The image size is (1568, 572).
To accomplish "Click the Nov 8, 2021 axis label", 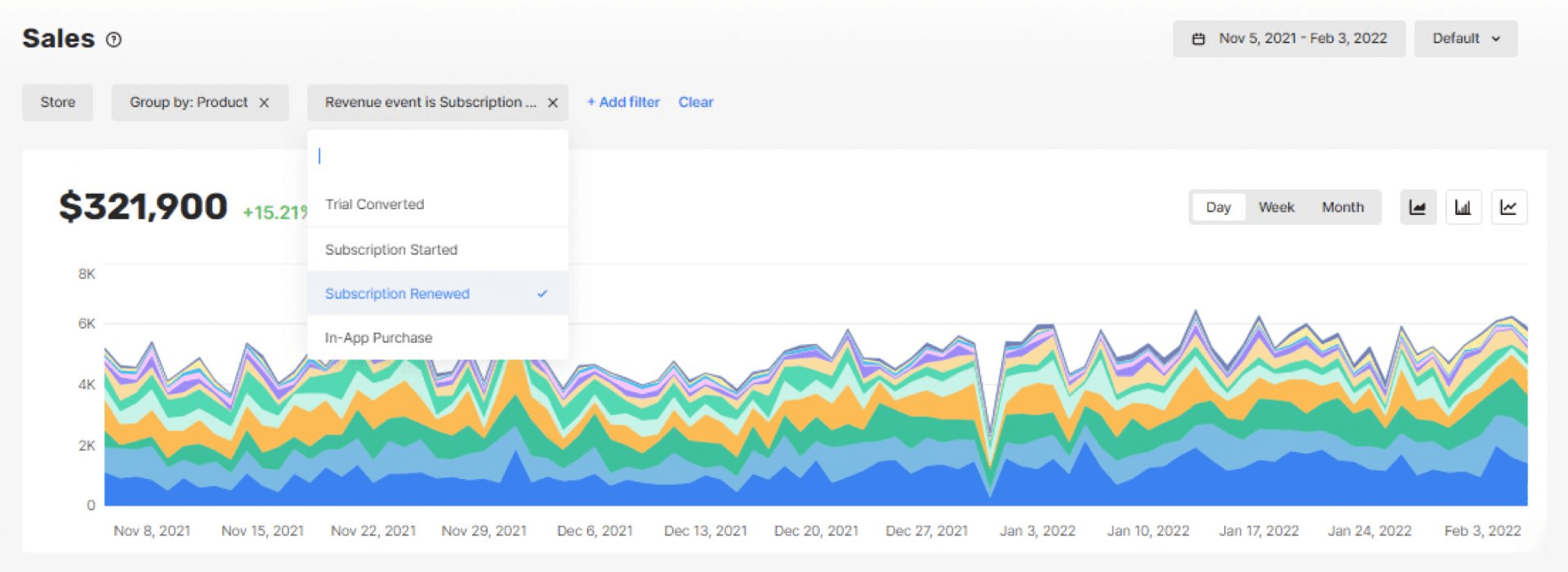I will click(152, 531).
